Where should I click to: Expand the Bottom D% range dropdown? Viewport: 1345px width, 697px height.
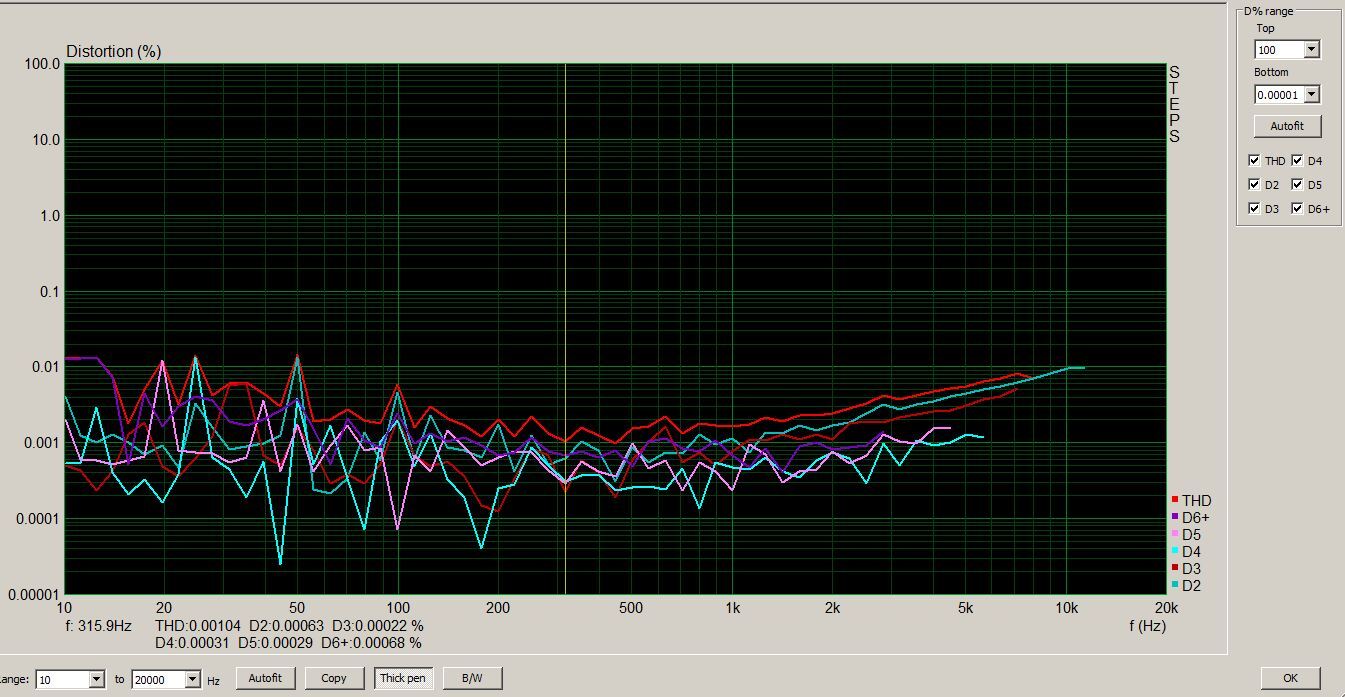[x=1311, y=95]
